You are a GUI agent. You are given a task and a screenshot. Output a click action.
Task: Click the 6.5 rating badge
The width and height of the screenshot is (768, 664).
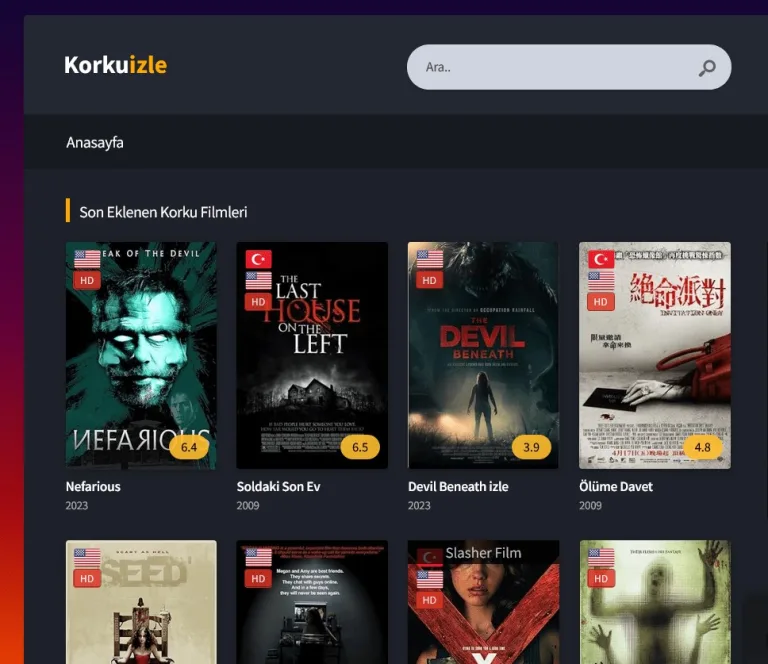(x=360, y=447)
